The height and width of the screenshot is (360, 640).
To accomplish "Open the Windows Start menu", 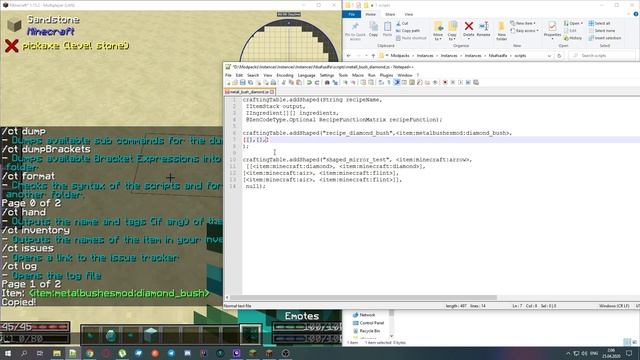I will click(x=8, y=353).
